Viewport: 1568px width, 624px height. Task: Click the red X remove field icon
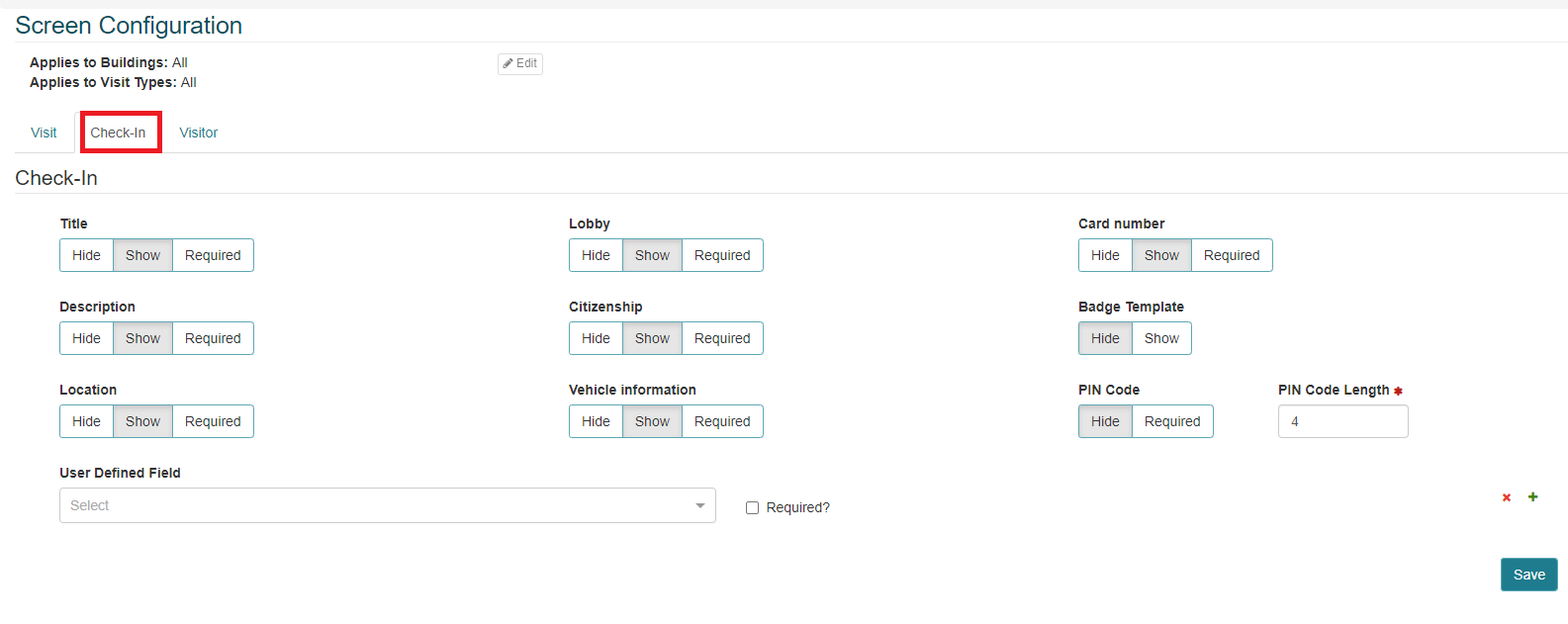click(1507, 497)
